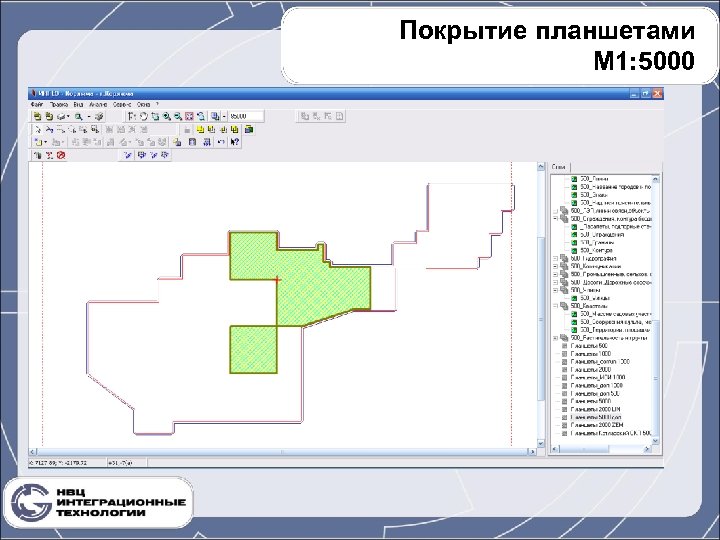Select the Планшеты_доп 500 layer row
This screenshot has height=540, width=720.
click(x=594, y=394)
